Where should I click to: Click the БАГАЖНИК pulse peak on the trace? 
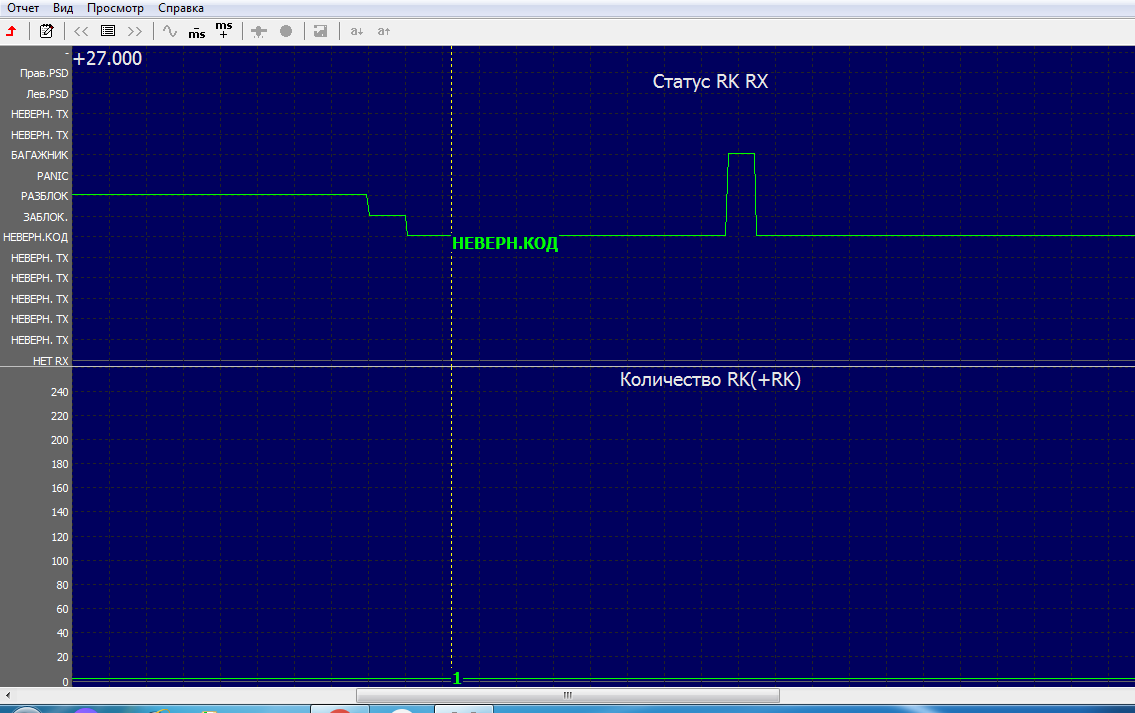(x=741, y=153)
